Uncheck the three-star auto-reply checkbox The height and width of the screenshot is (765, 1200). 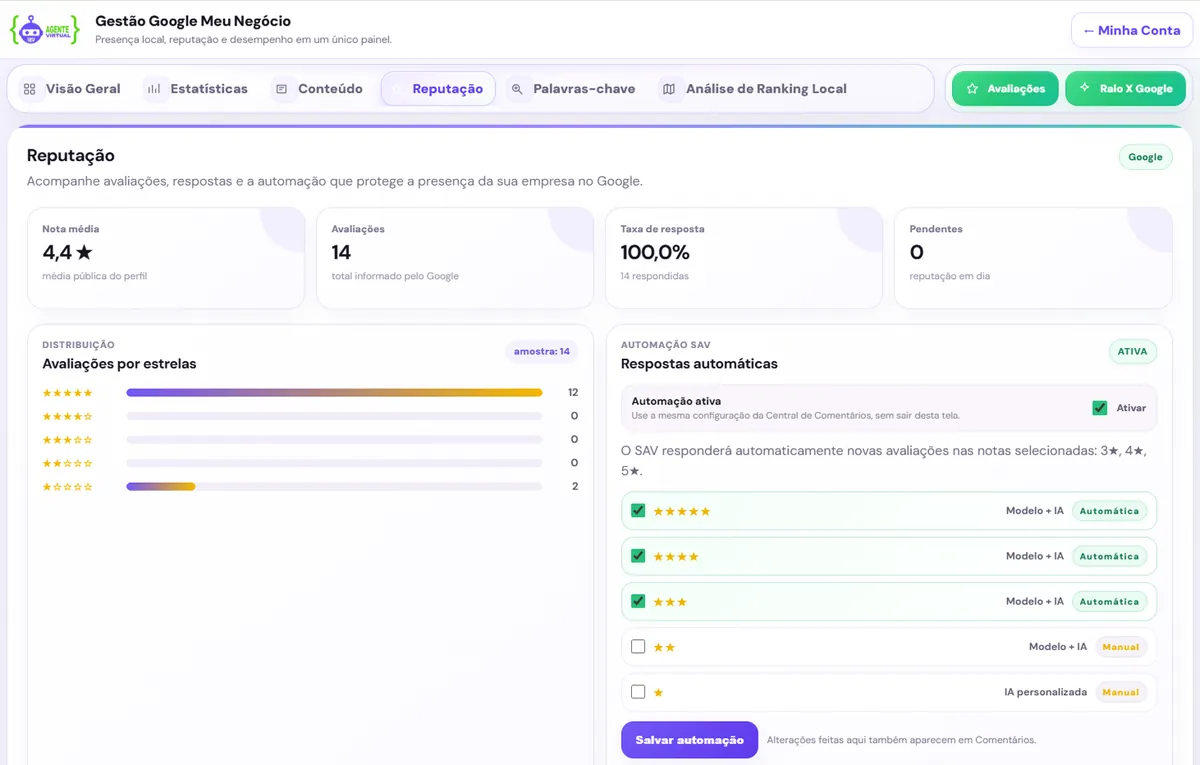pos(638,601)
